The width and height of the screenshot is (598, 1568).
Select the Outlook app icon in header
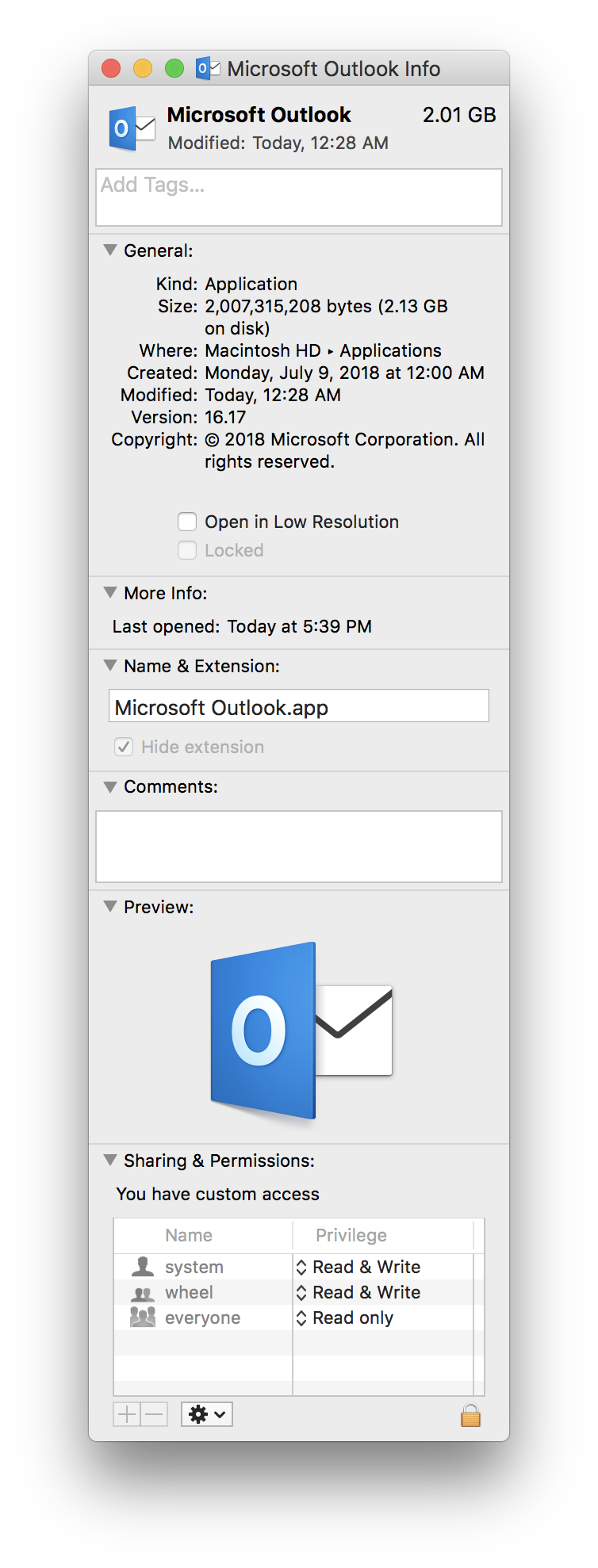tap(132, 128)
